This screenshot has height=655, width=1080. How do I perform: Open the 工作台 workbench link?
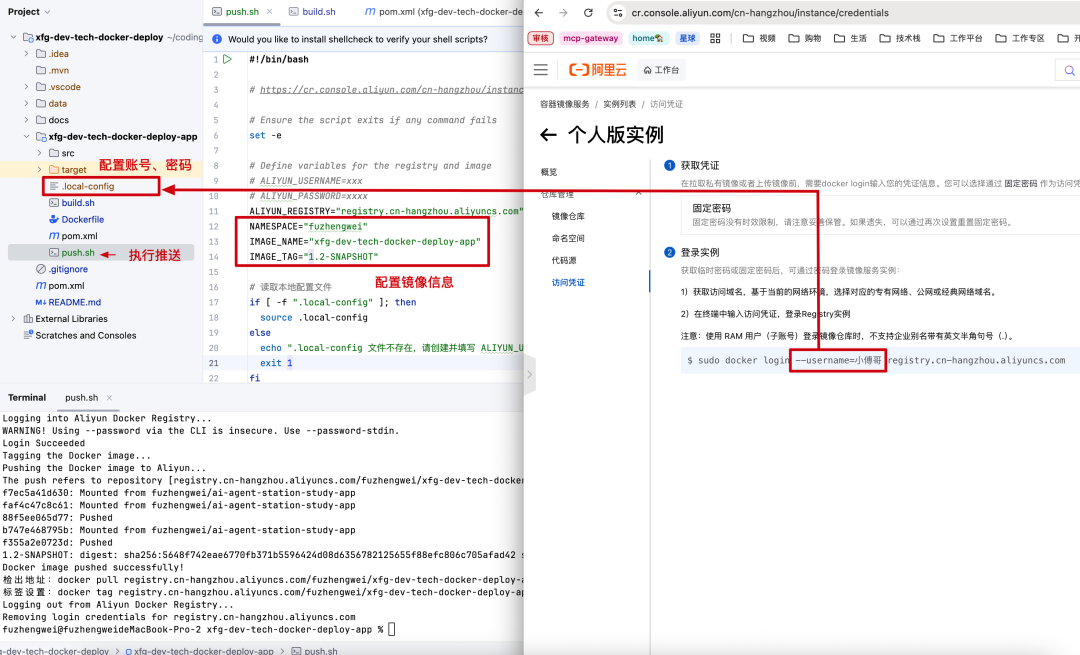661,70
